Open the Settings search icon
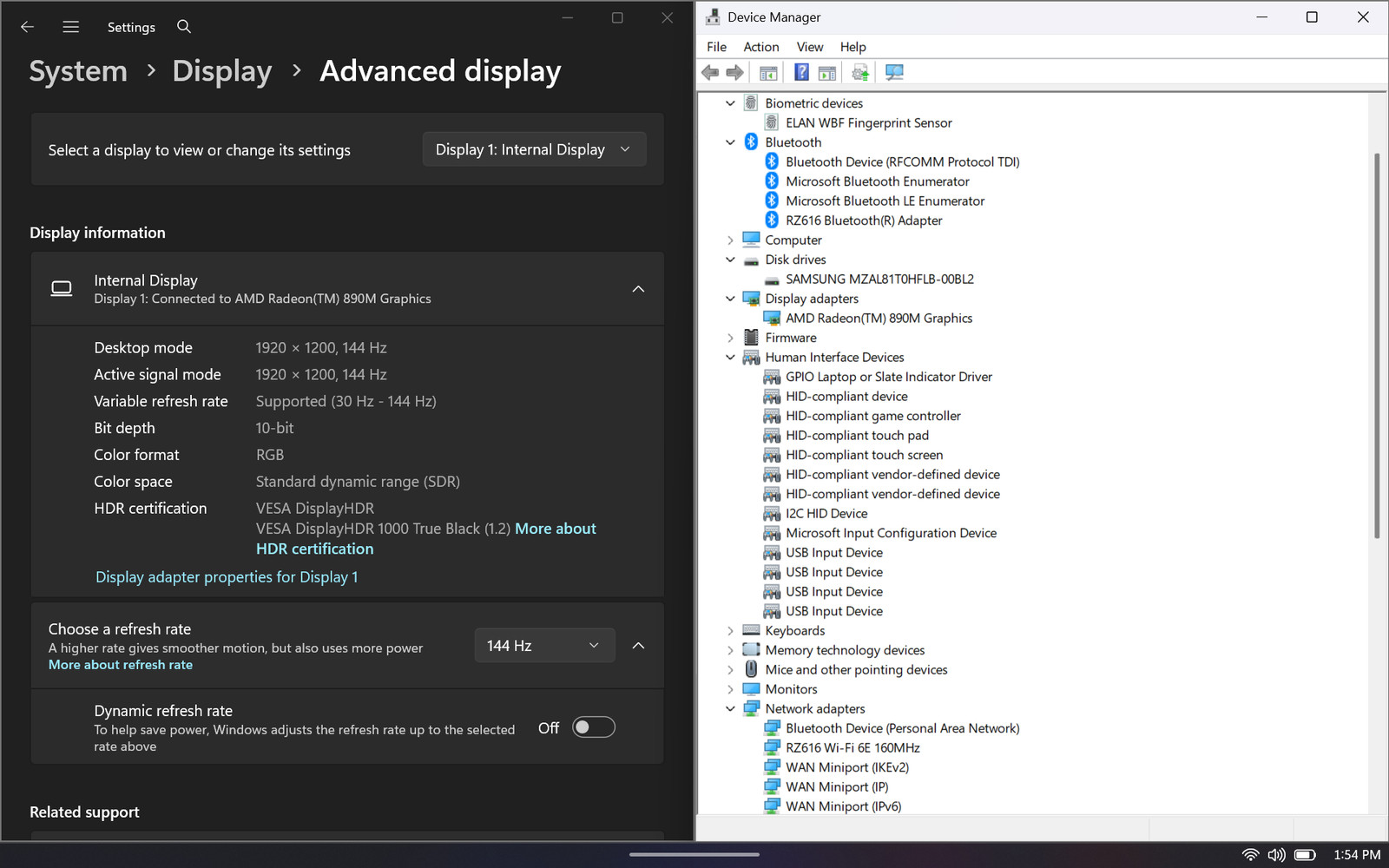Viewport: 1389px width, 868px height. 184,27
